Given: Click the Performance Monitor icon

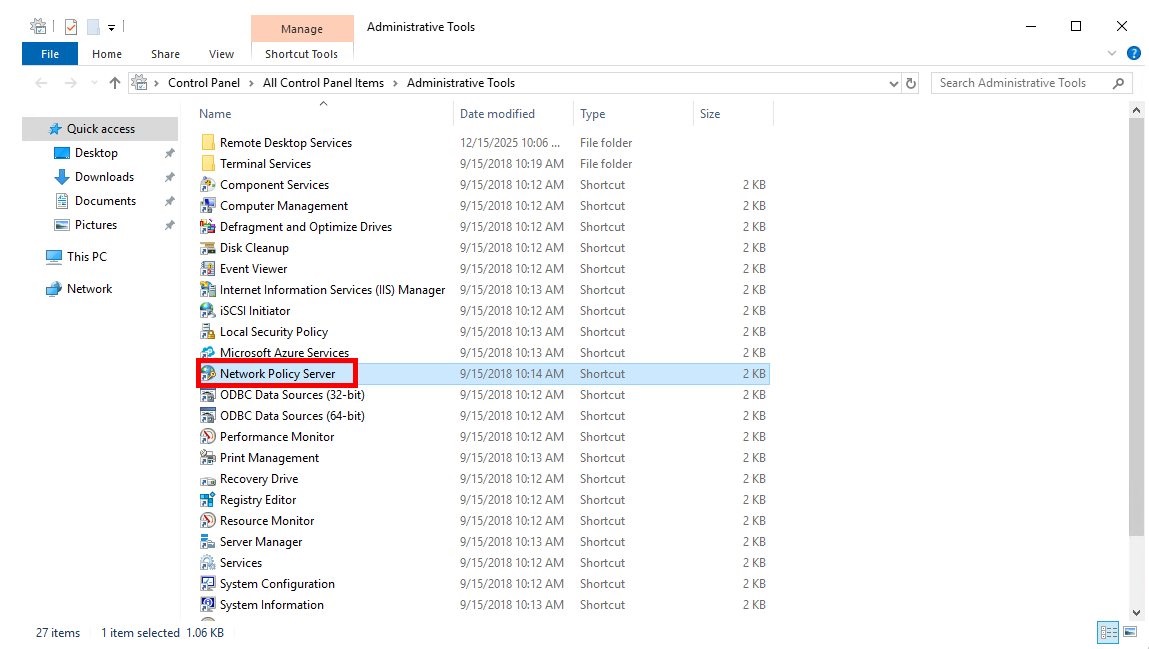Looking at the screenshot, I should (208, 437).
